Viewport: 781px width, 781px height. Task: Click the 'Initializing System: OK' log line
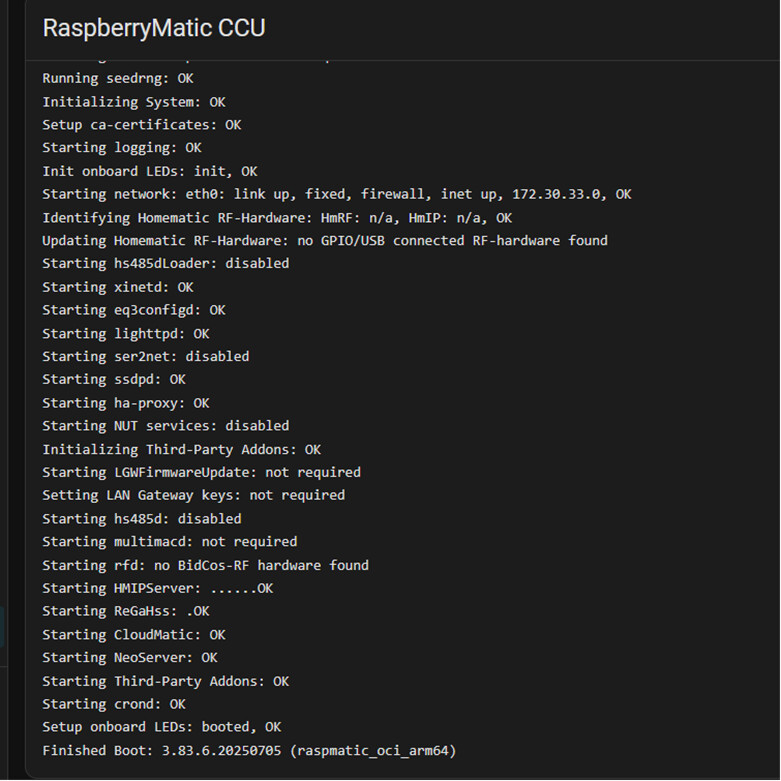pos(133,102)
